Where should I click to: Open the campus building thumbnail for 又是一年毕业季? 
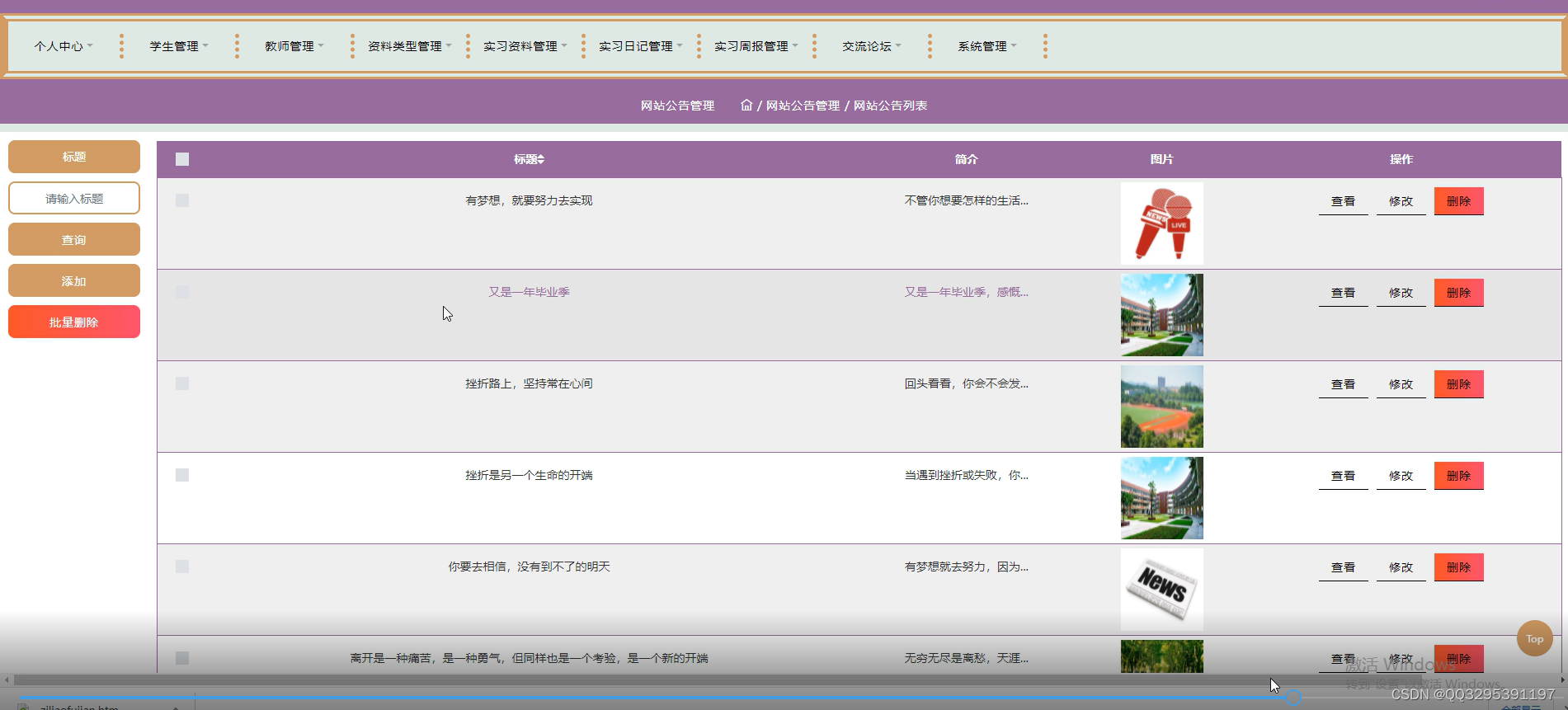[x=1162, y=315]
